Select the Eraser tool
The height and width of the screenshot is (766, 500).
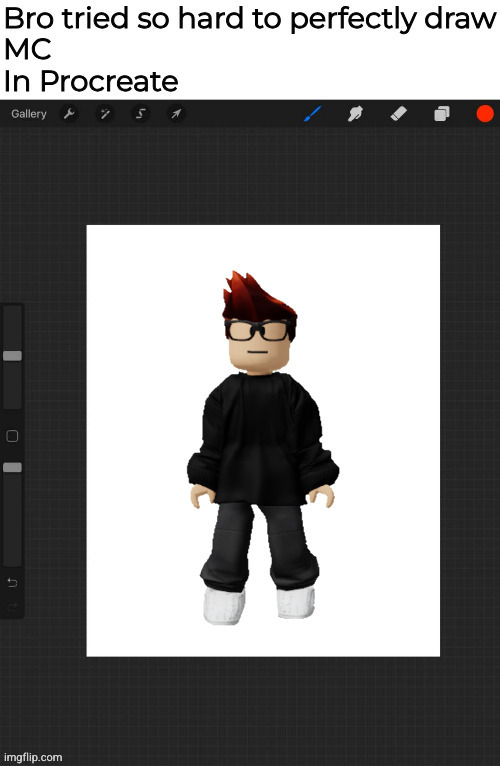tap(398, 114)
